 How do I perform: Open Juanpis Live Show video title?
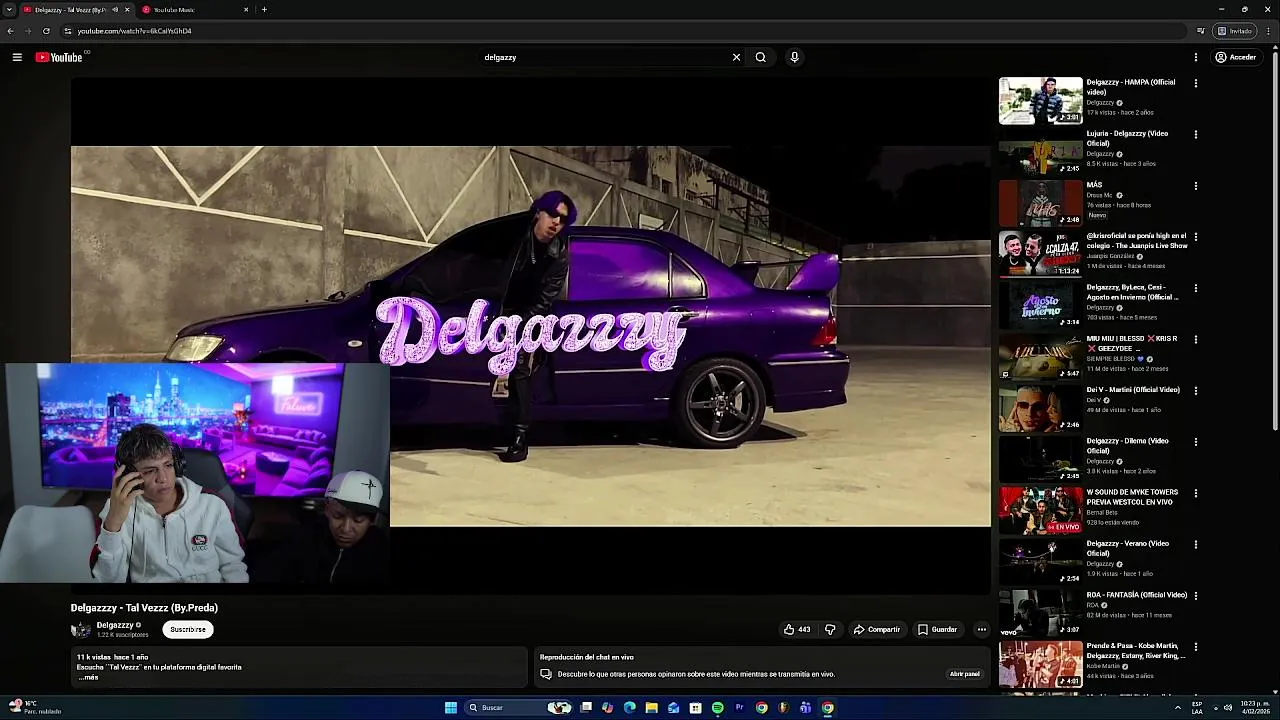click(x=1137, y=240)
